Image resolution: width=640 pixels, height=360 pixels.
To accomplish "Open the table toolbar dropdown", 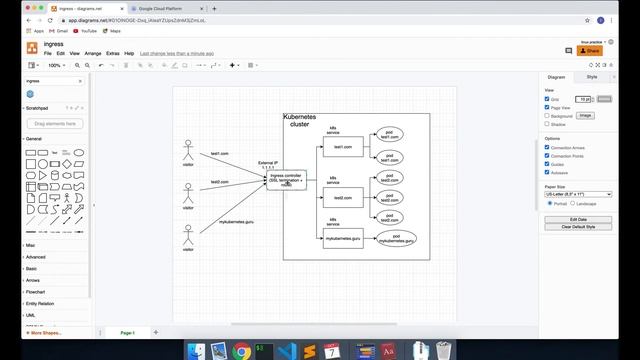I will (x=253, y=65).
